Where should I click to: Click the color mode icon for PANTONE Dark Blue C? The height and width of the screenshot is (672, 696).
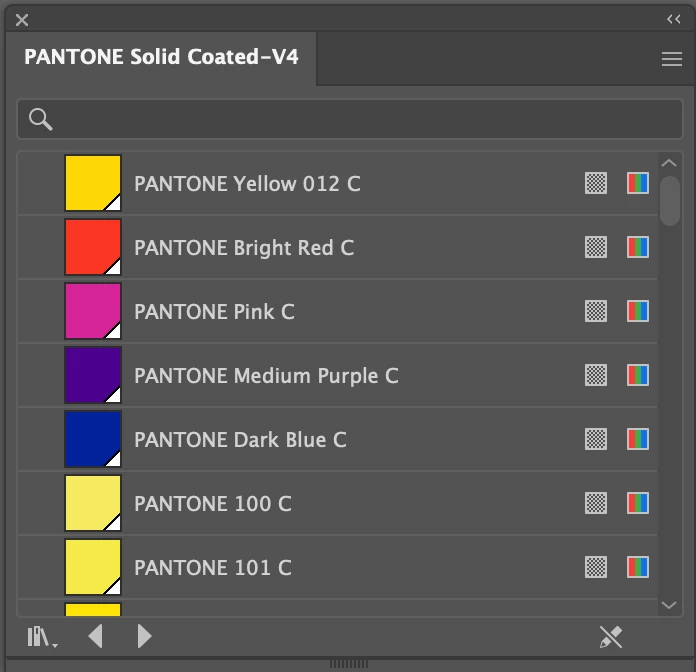[x=638, y=440]
